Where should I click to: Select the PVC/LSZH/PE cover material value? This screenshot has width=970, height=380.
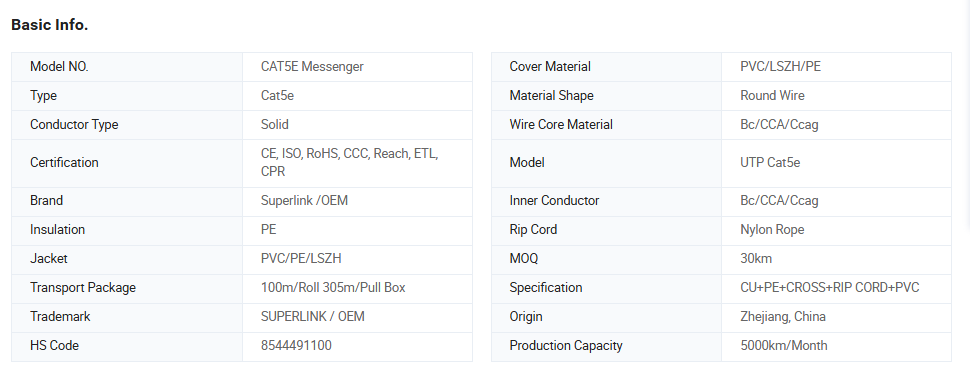coord(780,67)
